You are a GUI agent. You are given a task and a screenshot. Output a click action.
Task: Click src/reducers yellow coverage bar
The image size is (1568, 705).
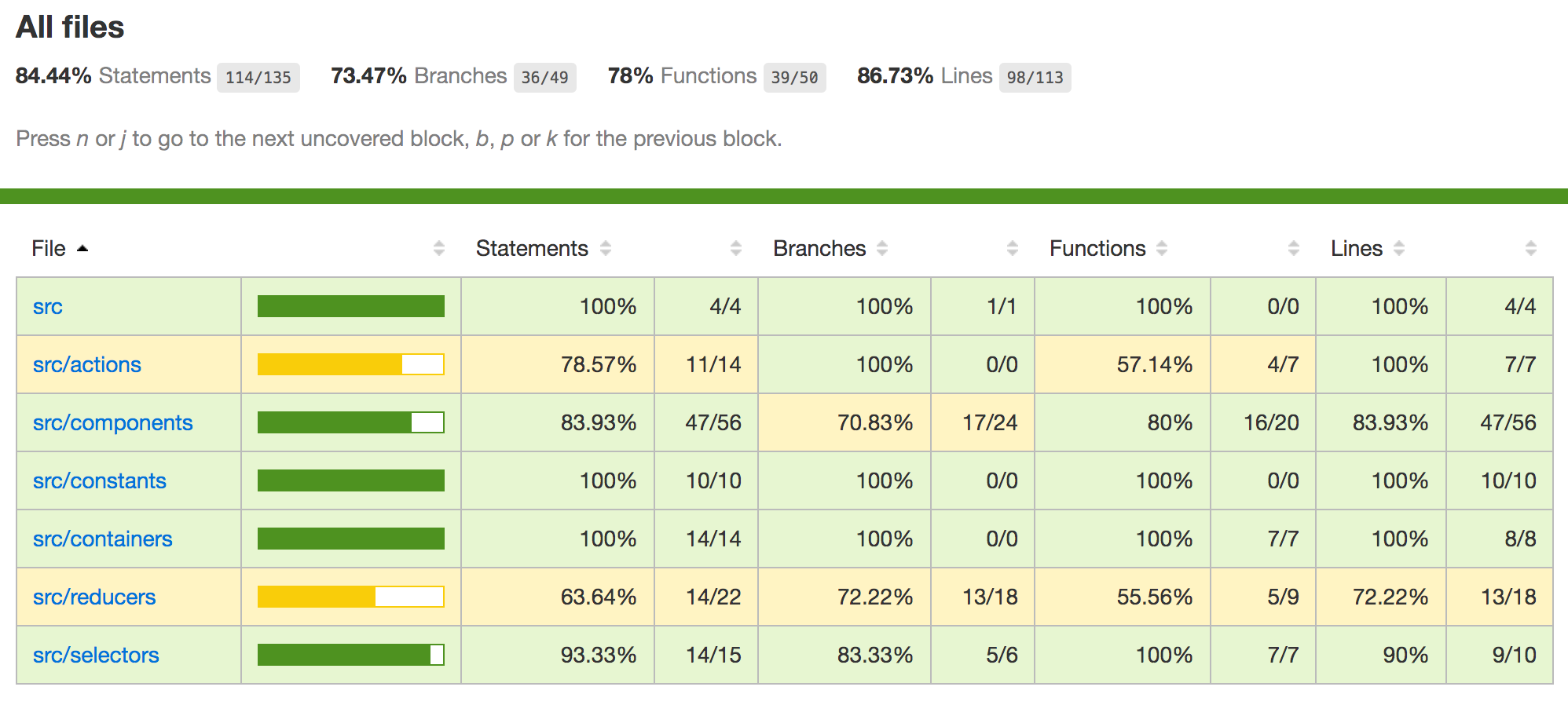coord(351,597)
